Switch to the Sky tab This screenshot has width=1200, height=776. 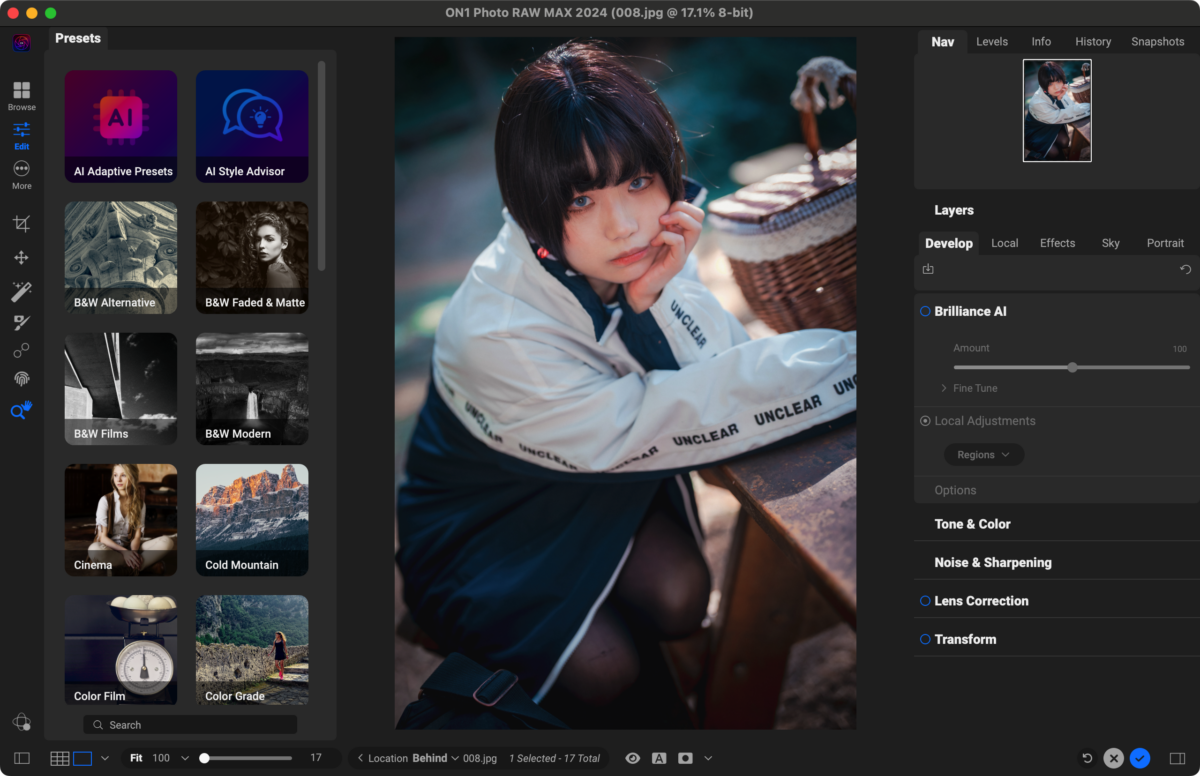pos(1111,243)
